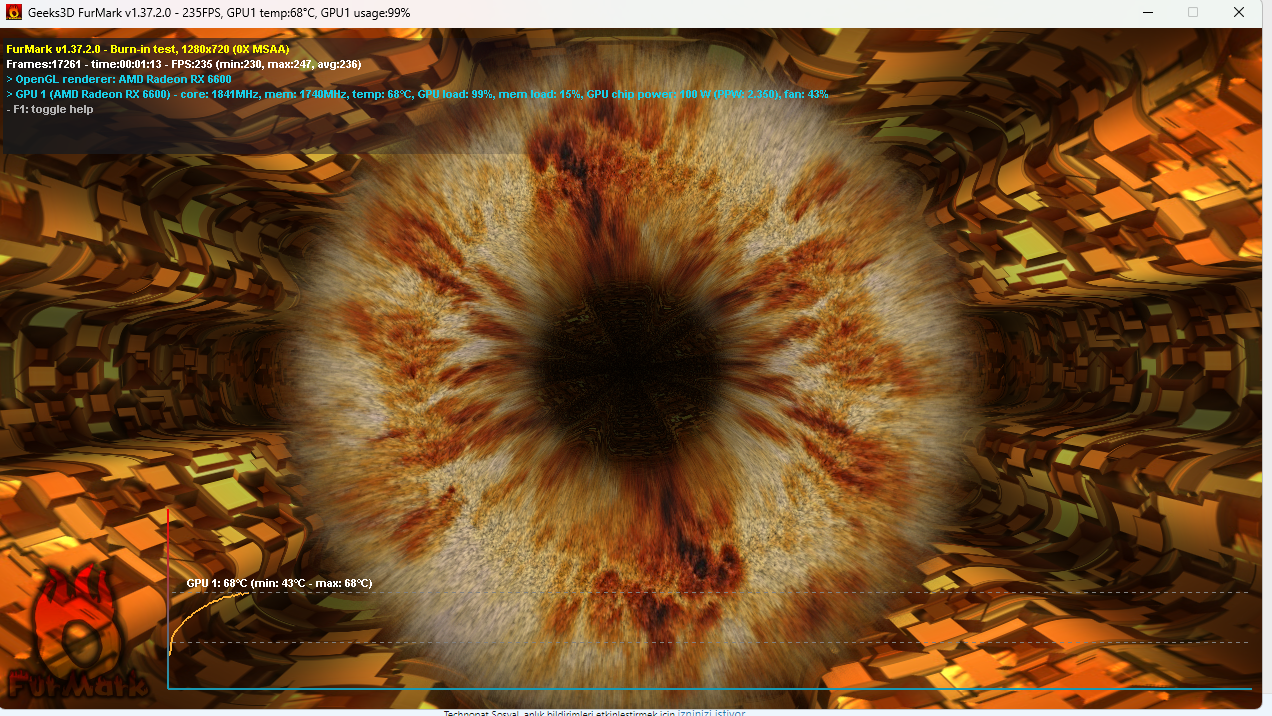The image size is (1272, 716).
Task: Click the 'F1: toggle help' text
Action: (x=50, y=109)
